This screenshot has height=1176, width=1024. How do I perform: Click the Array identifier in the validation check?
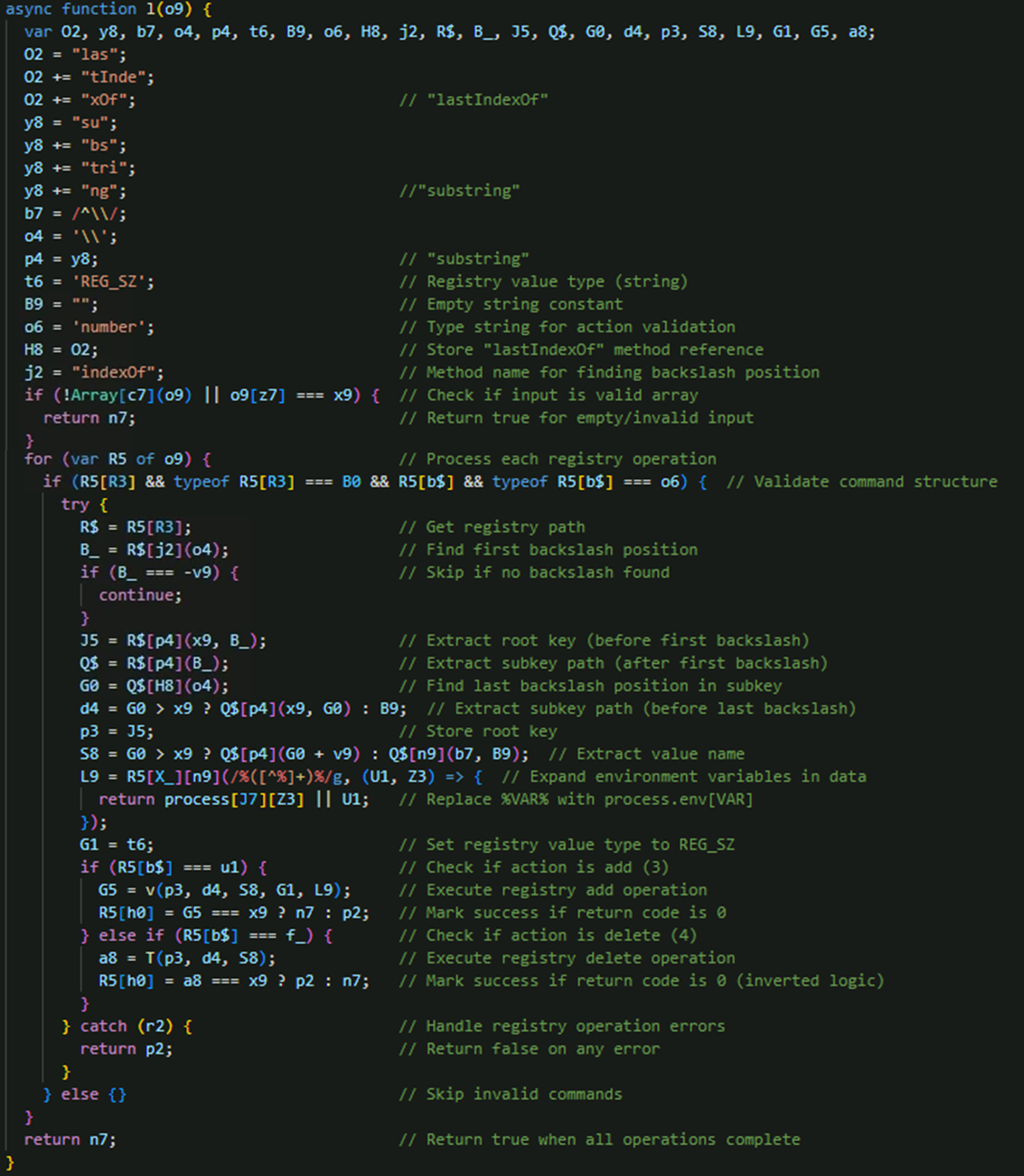94,395
